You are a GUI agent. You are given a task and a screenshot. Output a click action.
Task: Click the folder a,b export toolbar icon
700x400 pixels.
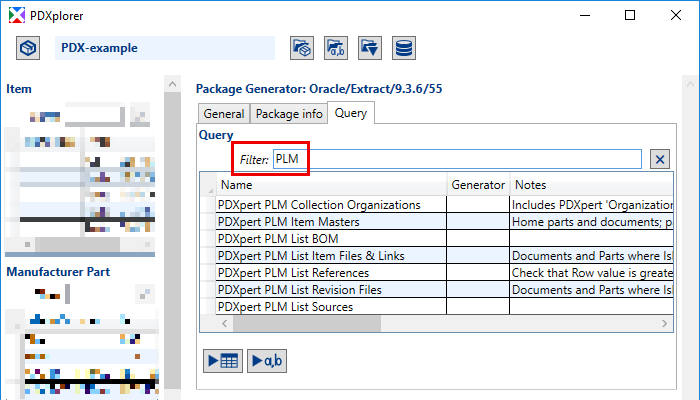(336, 48)
